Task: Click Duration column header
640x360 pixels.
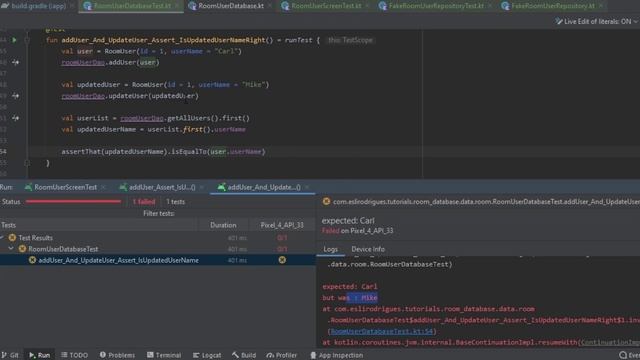Action: click(x=223, y=225)
